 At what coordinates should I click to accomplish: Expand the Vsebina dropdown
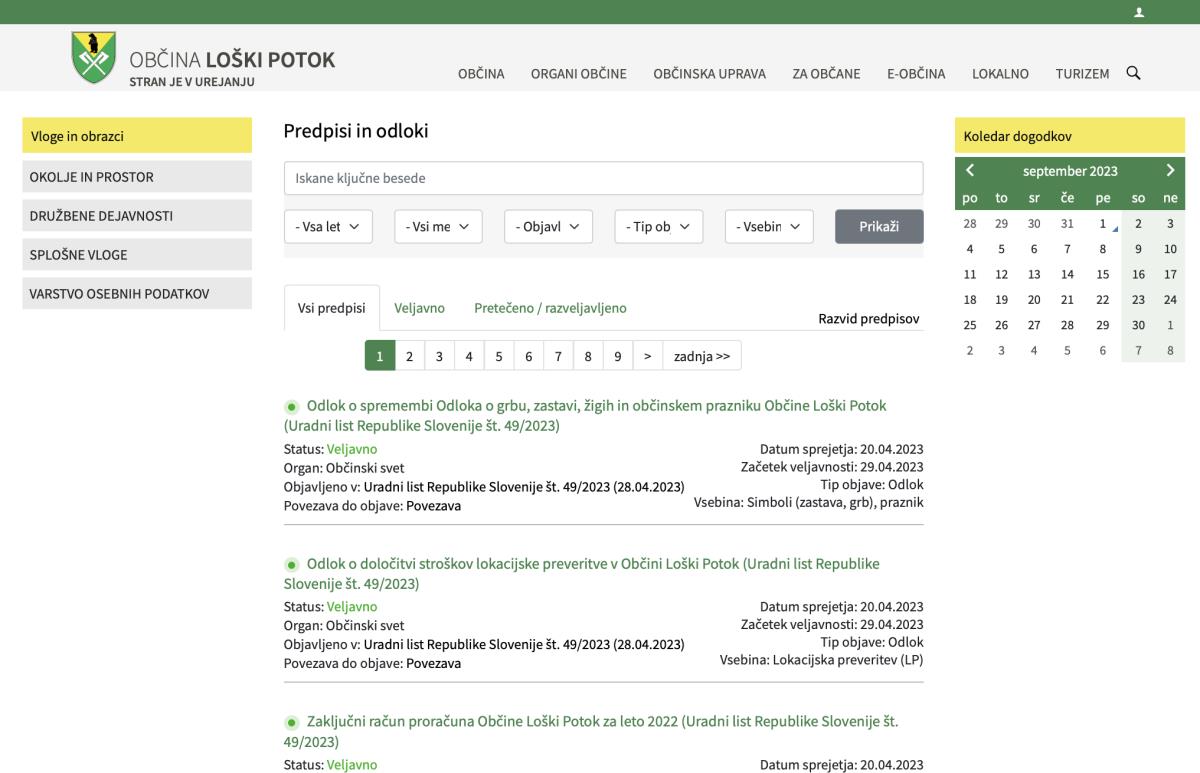coord(769,226)
